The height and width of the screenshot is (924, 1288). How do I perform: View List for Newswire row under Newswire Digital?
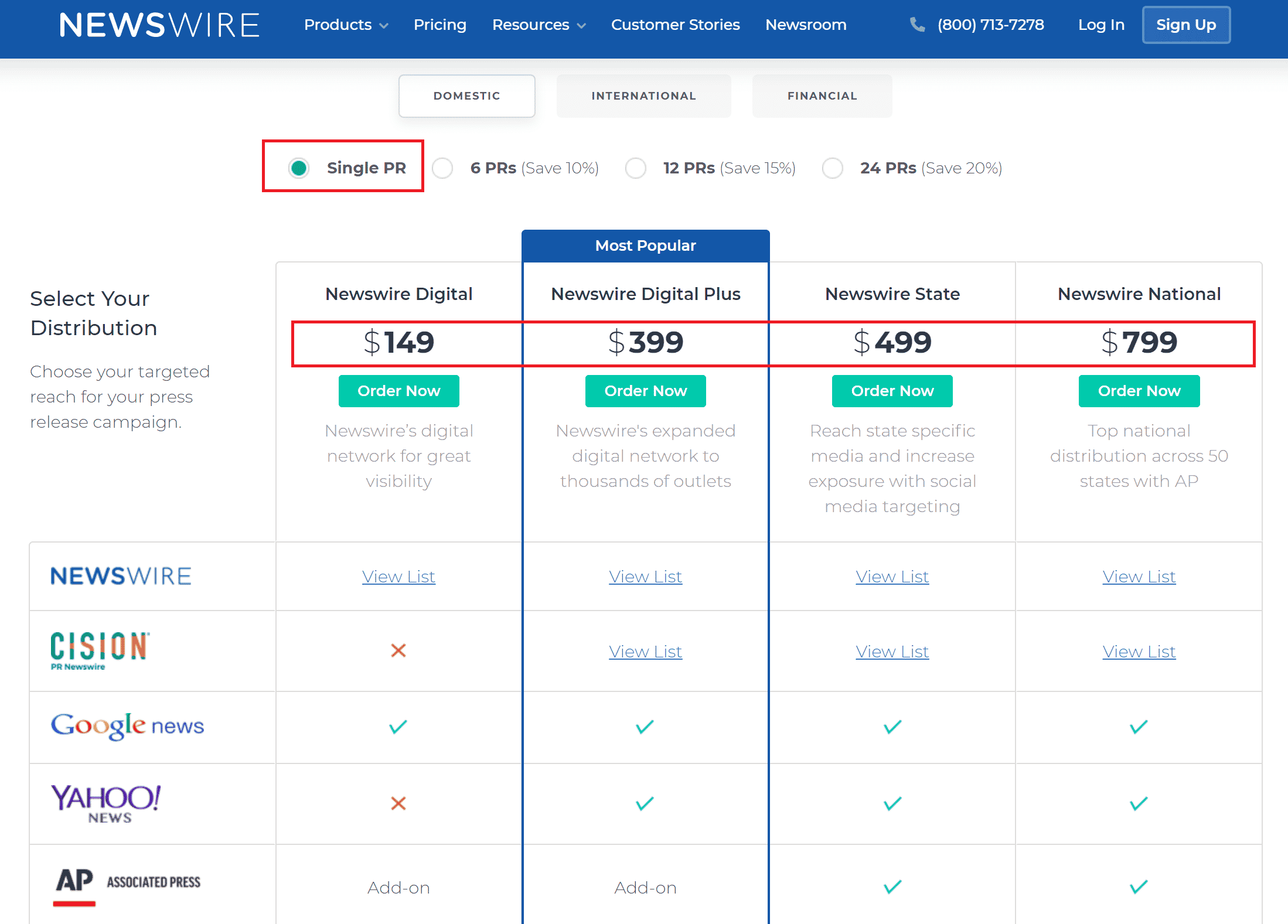click(x=398, y=577)
